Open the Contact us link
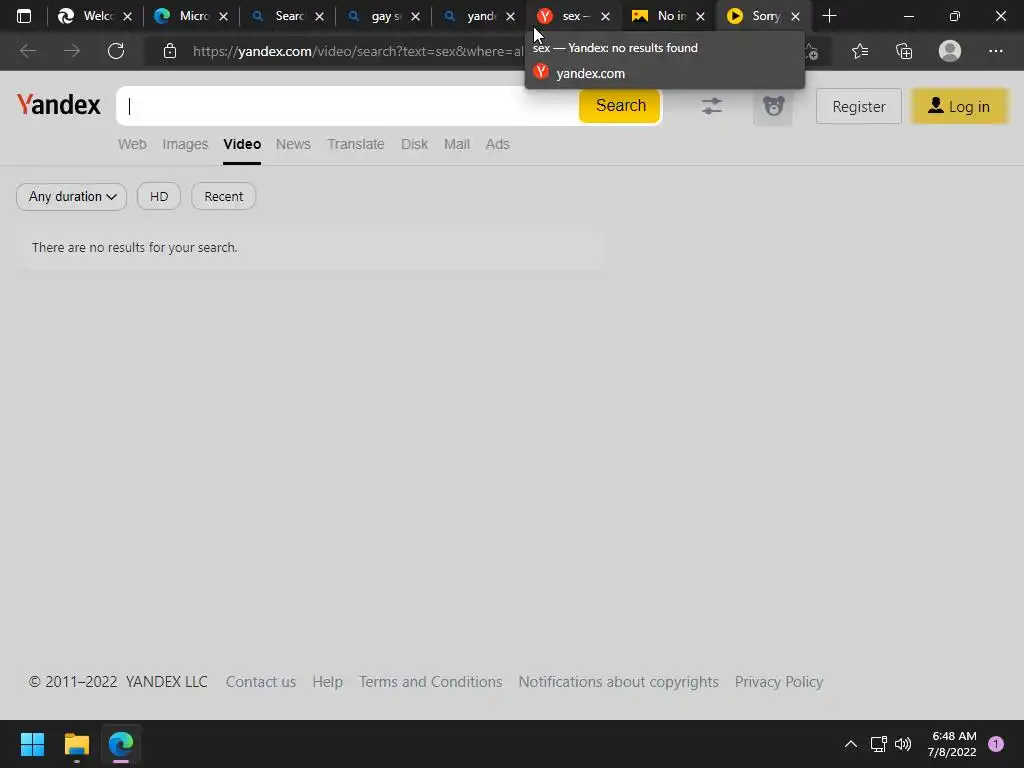Viewport: 1024px width, 768px height. click(261, 682)
